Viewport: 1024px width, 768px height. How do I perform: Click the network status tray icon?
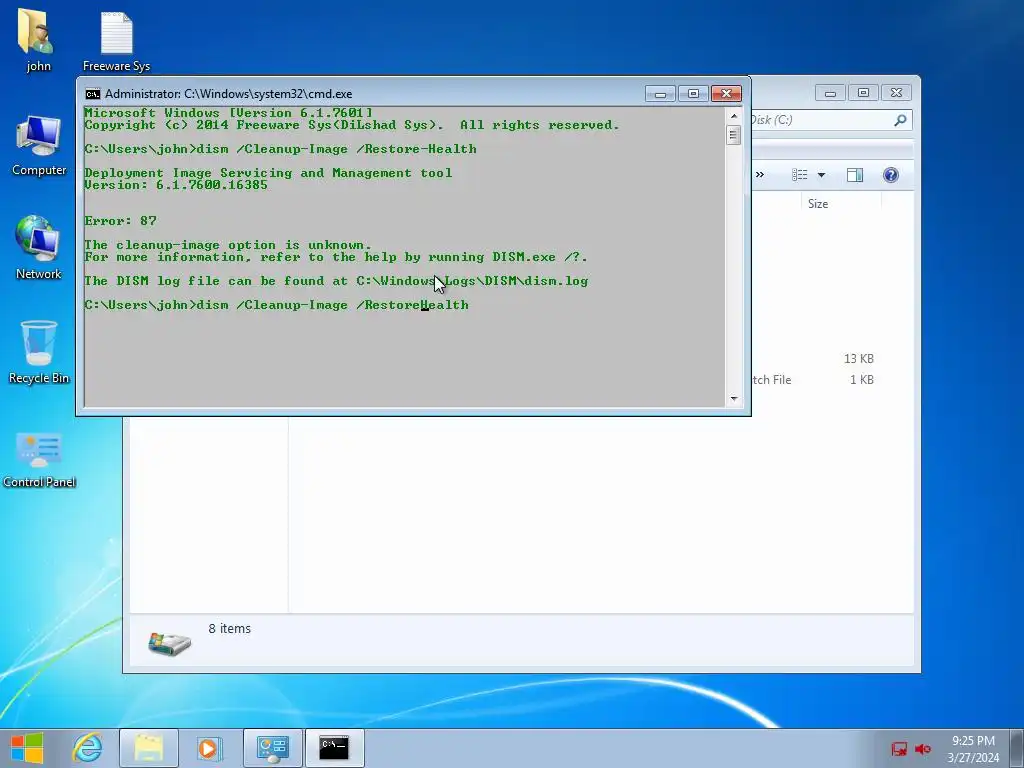point(899,749)
